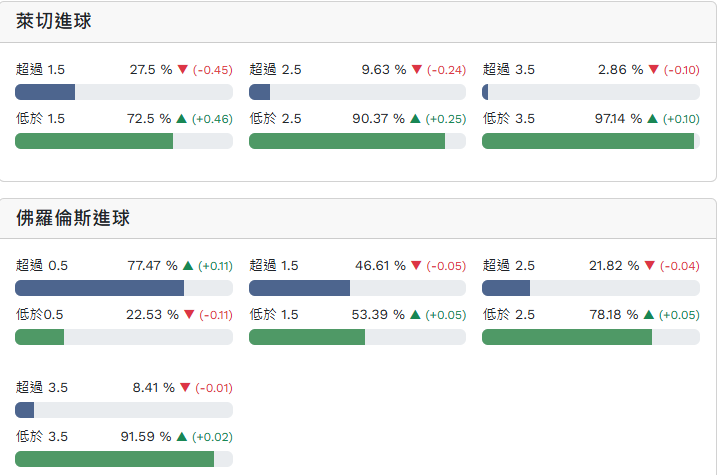Click the 佛羅倫斯 超過 3.5 label
This screenshot has height=475, width=718.
42,387
